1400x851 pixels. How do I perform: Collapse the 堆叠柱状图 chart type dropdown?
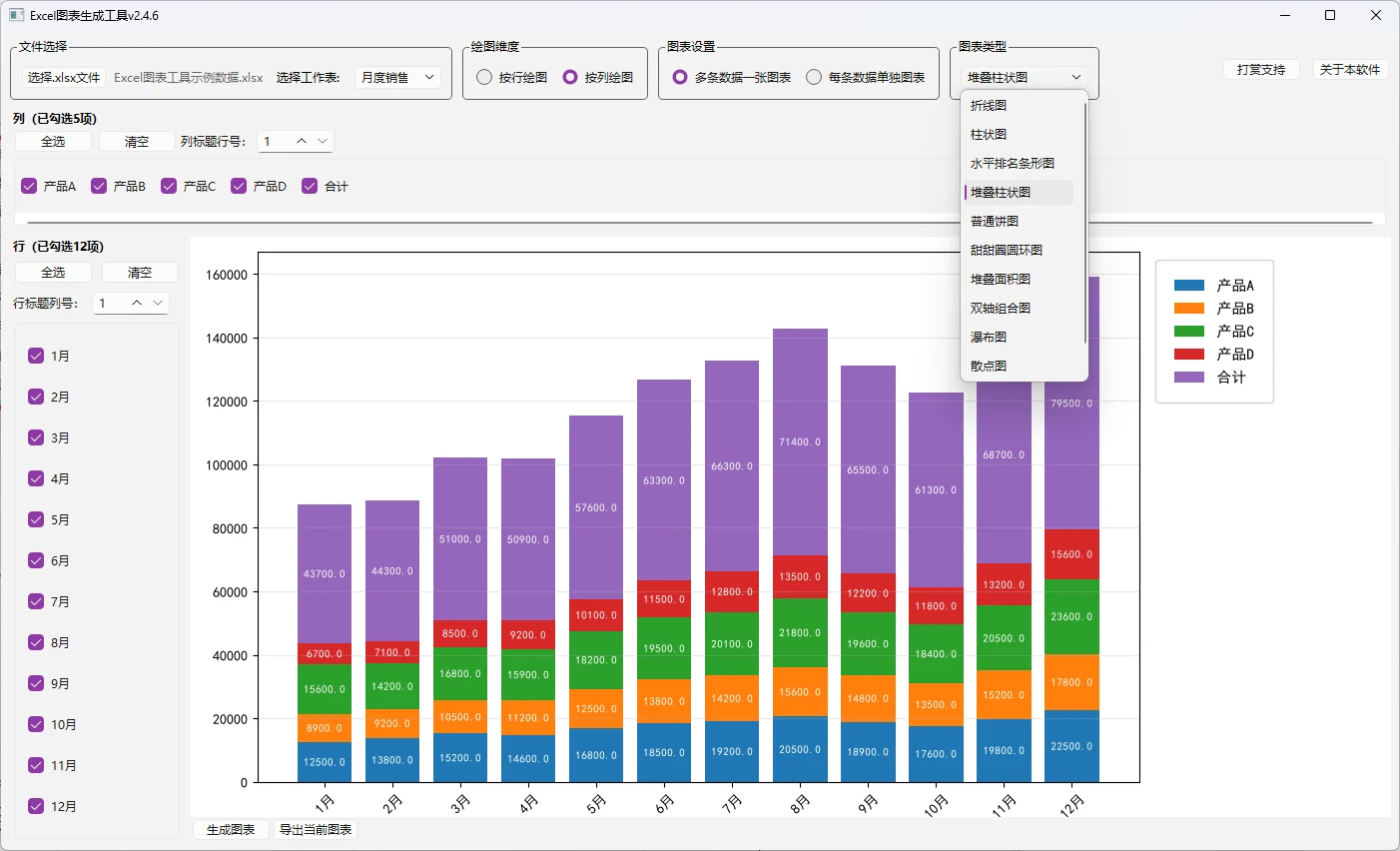[1025, 77]
